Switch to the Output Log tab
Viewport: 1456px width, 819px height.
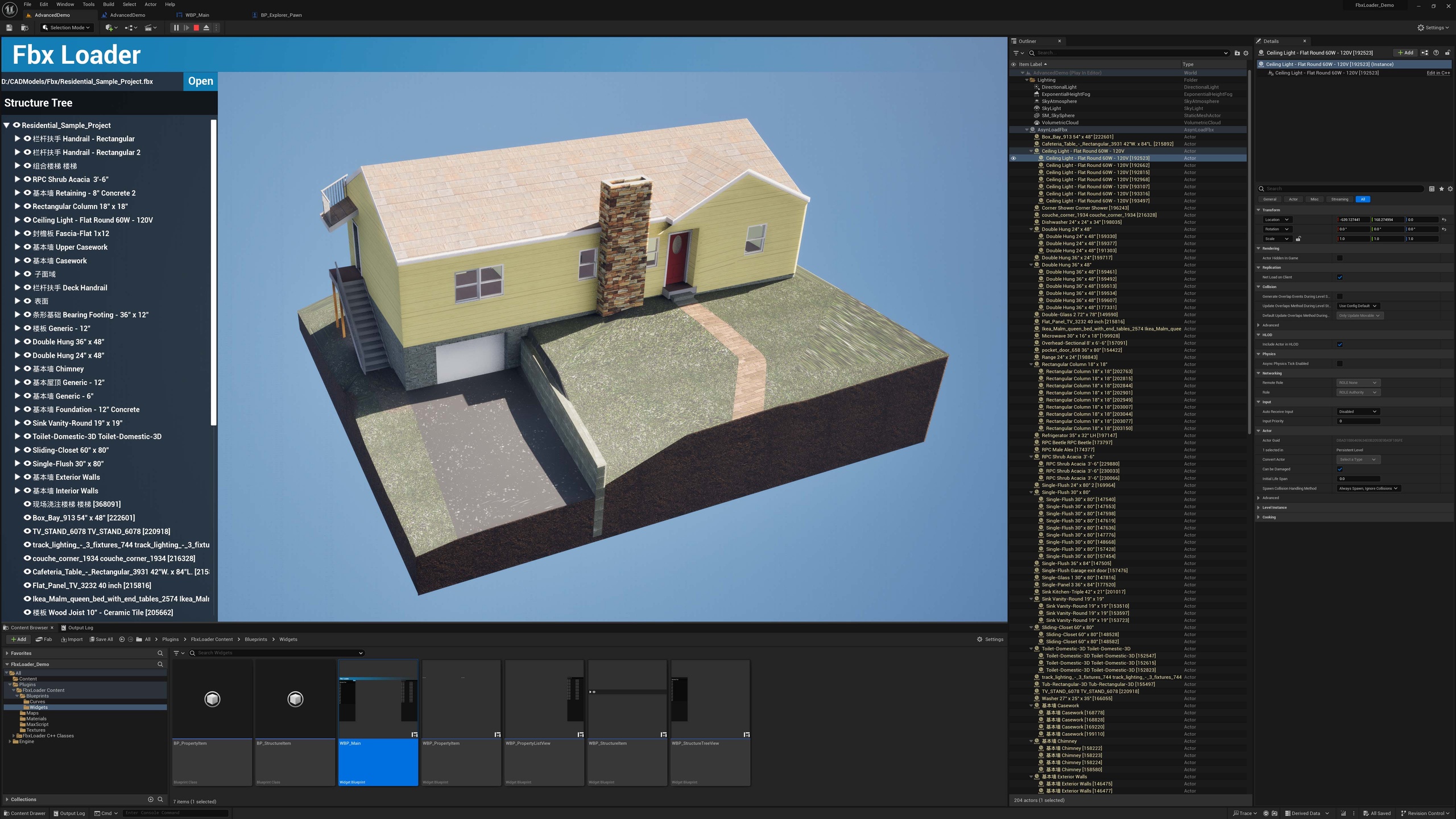point(78,628)
